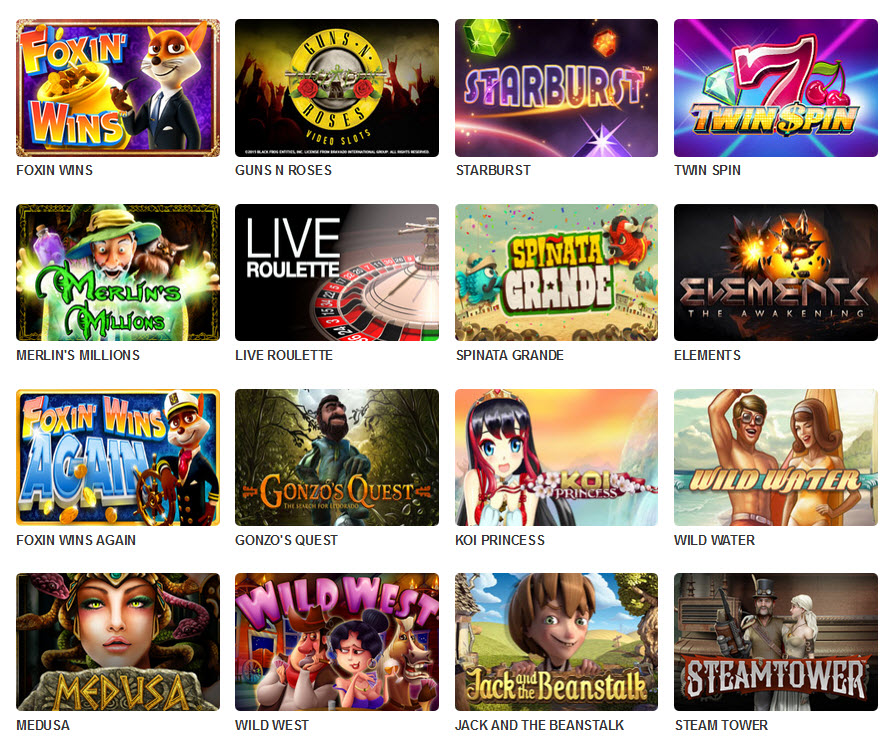
Task: Select the WILD WATER title text
Action: tap(714, 540)
